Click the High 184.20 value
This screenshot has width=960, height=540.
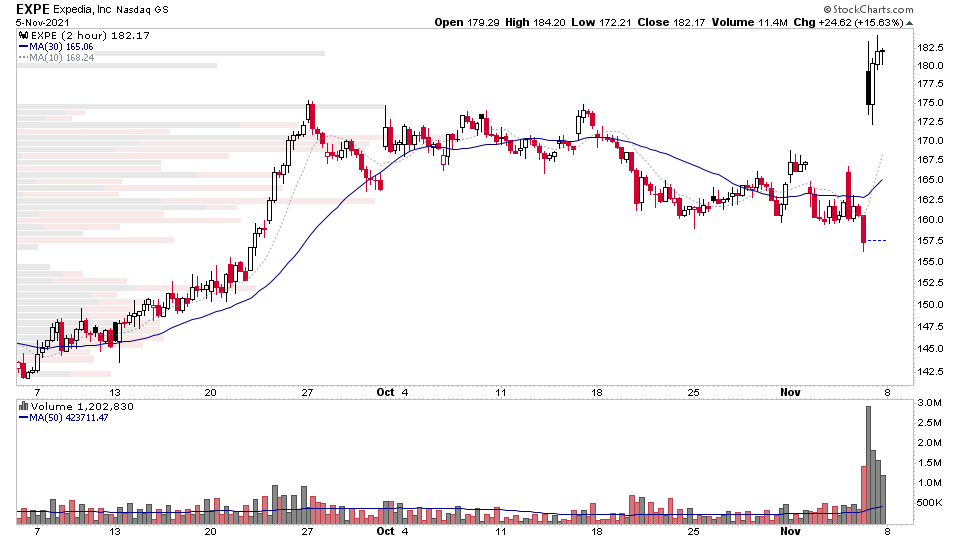534,22
